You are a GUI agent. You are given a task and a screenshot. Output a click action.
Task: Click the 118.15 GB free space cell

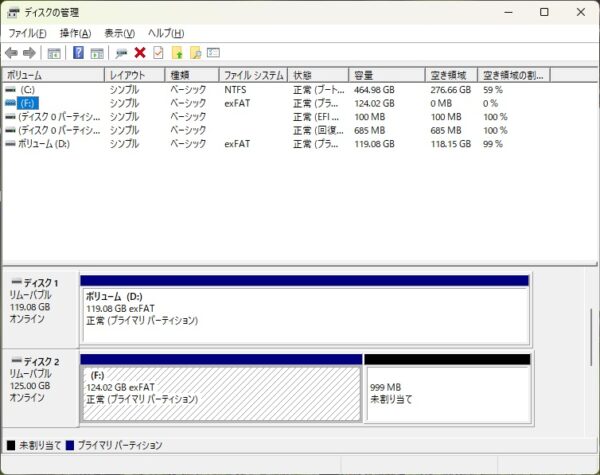[x=451, y=144]
